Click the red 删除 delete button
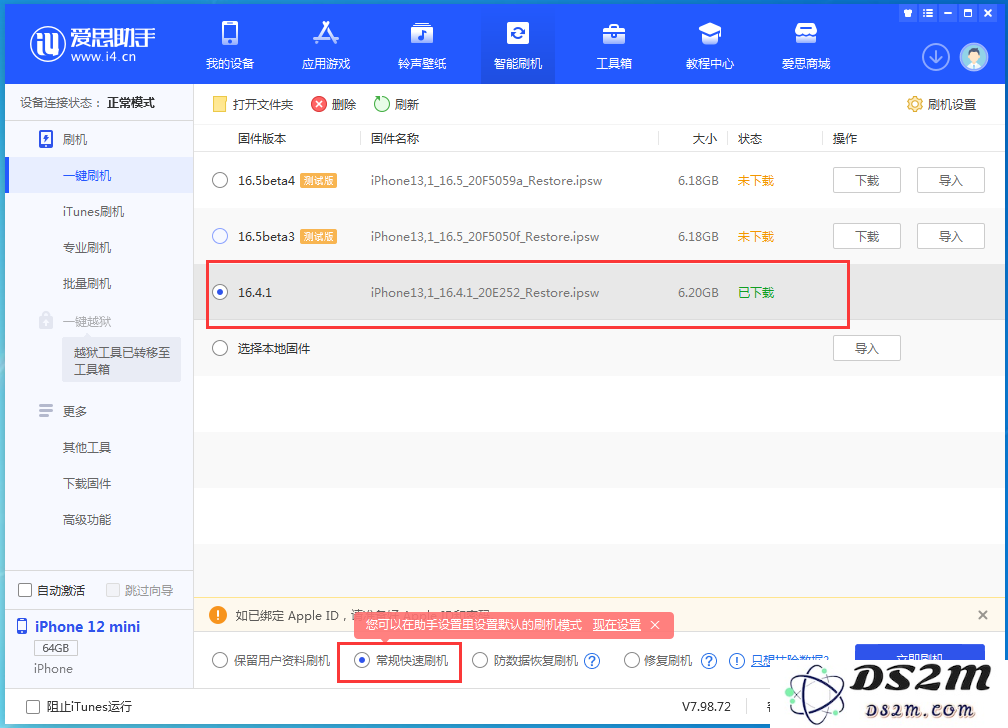This screenshot has height=728, width=1008. [334, 104]
